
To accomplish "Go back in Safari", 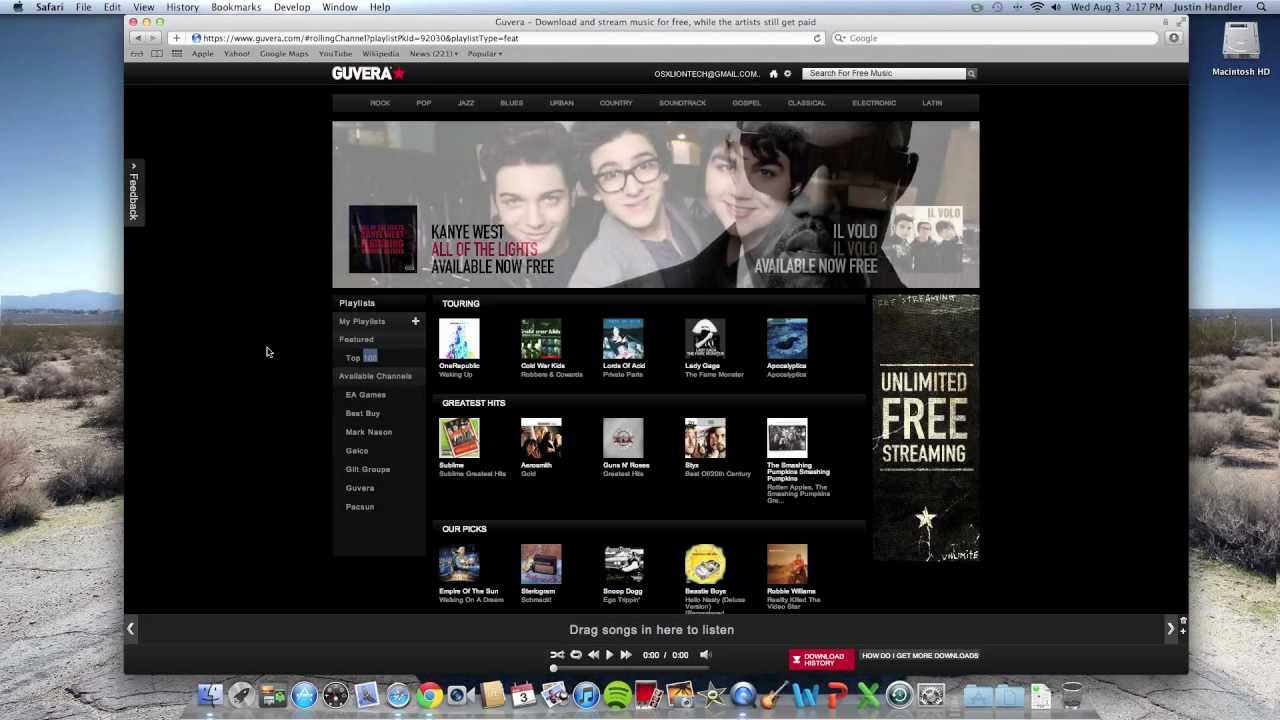I will (138, 38).
